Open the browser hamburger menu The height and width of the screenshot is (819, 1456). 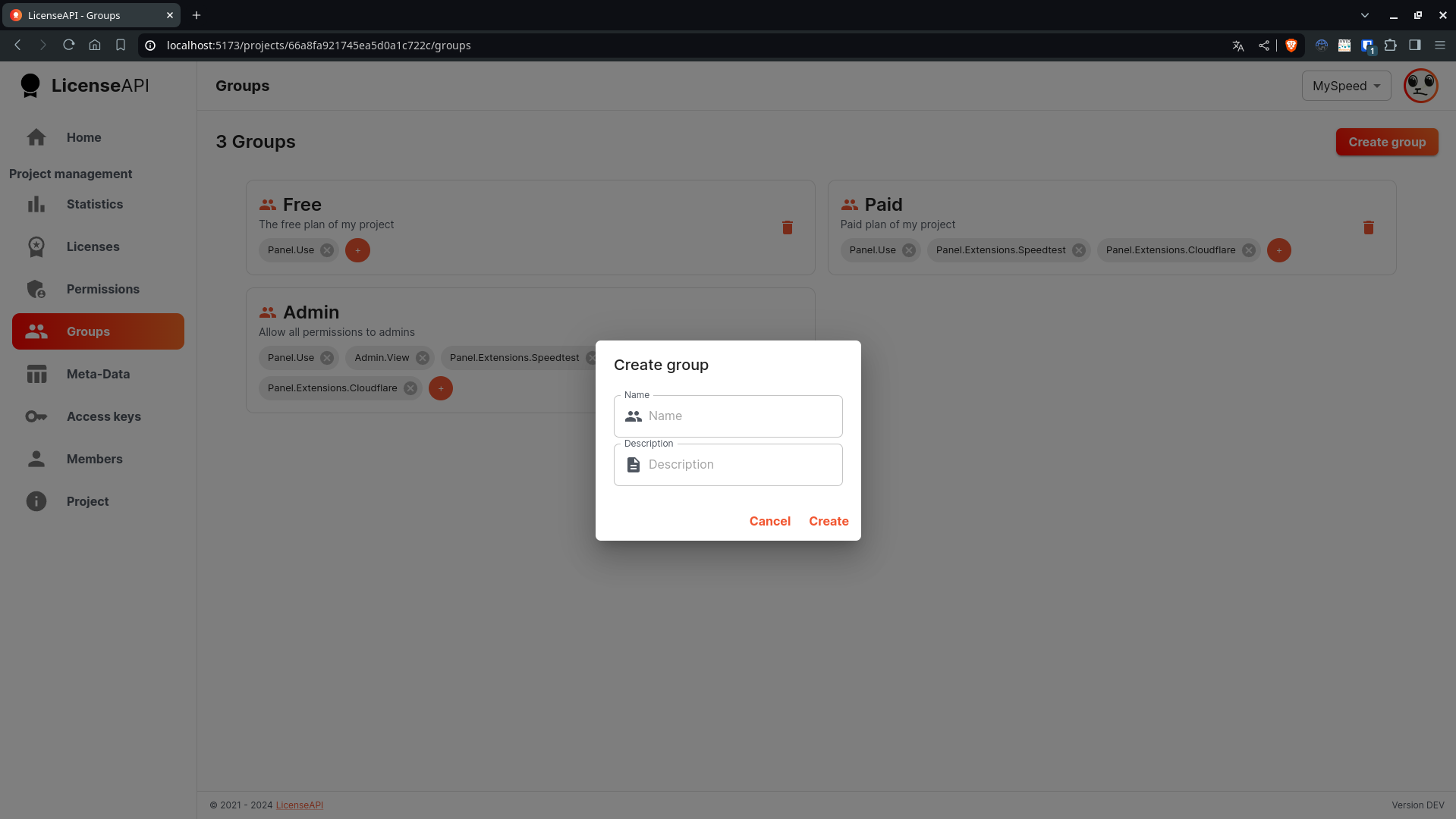1440,45
